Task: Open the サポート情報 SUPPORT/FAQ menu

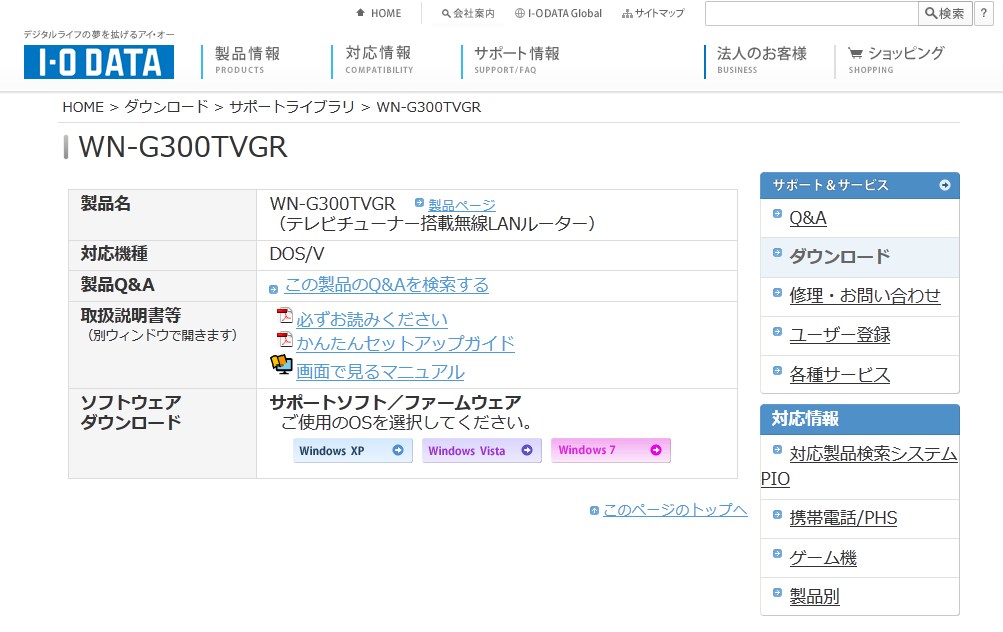Action: [516, 60]
